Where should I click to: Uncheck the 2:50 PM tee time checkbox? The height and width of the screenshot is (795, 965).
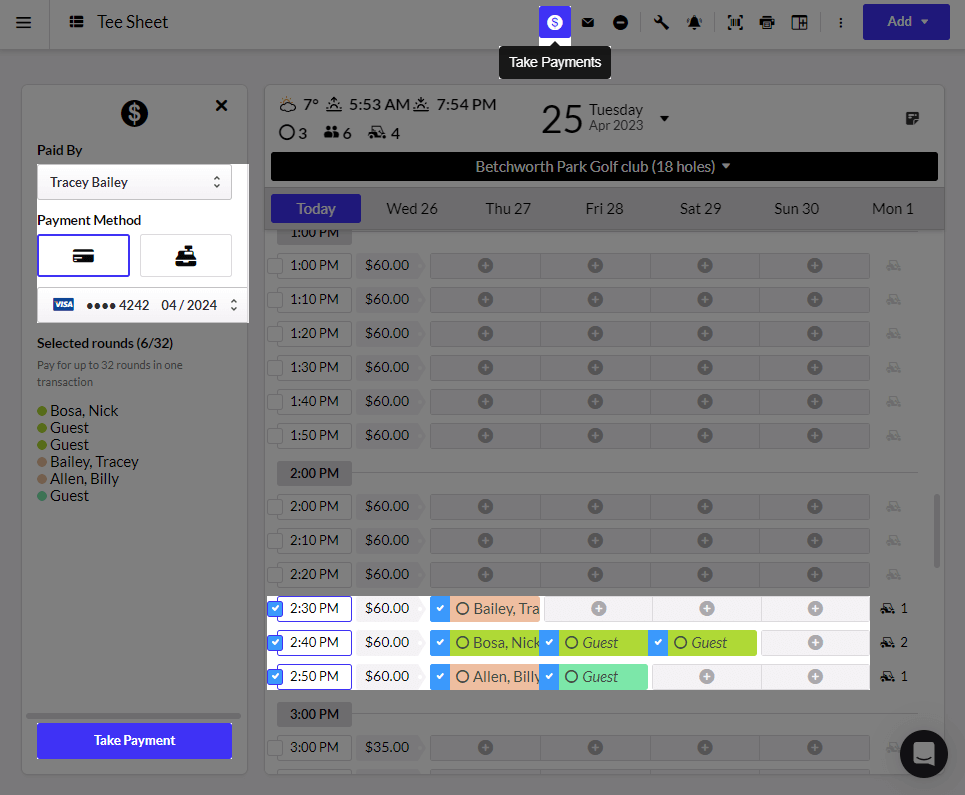coord(274,677)
